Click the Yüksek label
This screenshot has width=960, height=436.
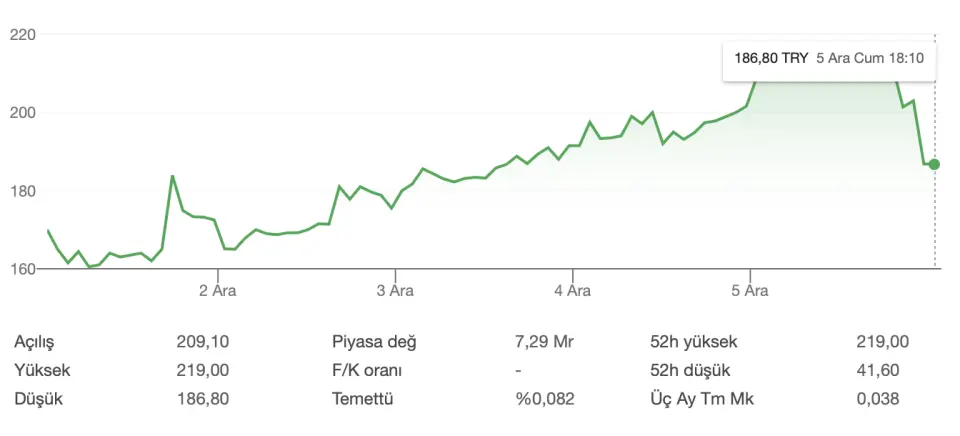42,370
